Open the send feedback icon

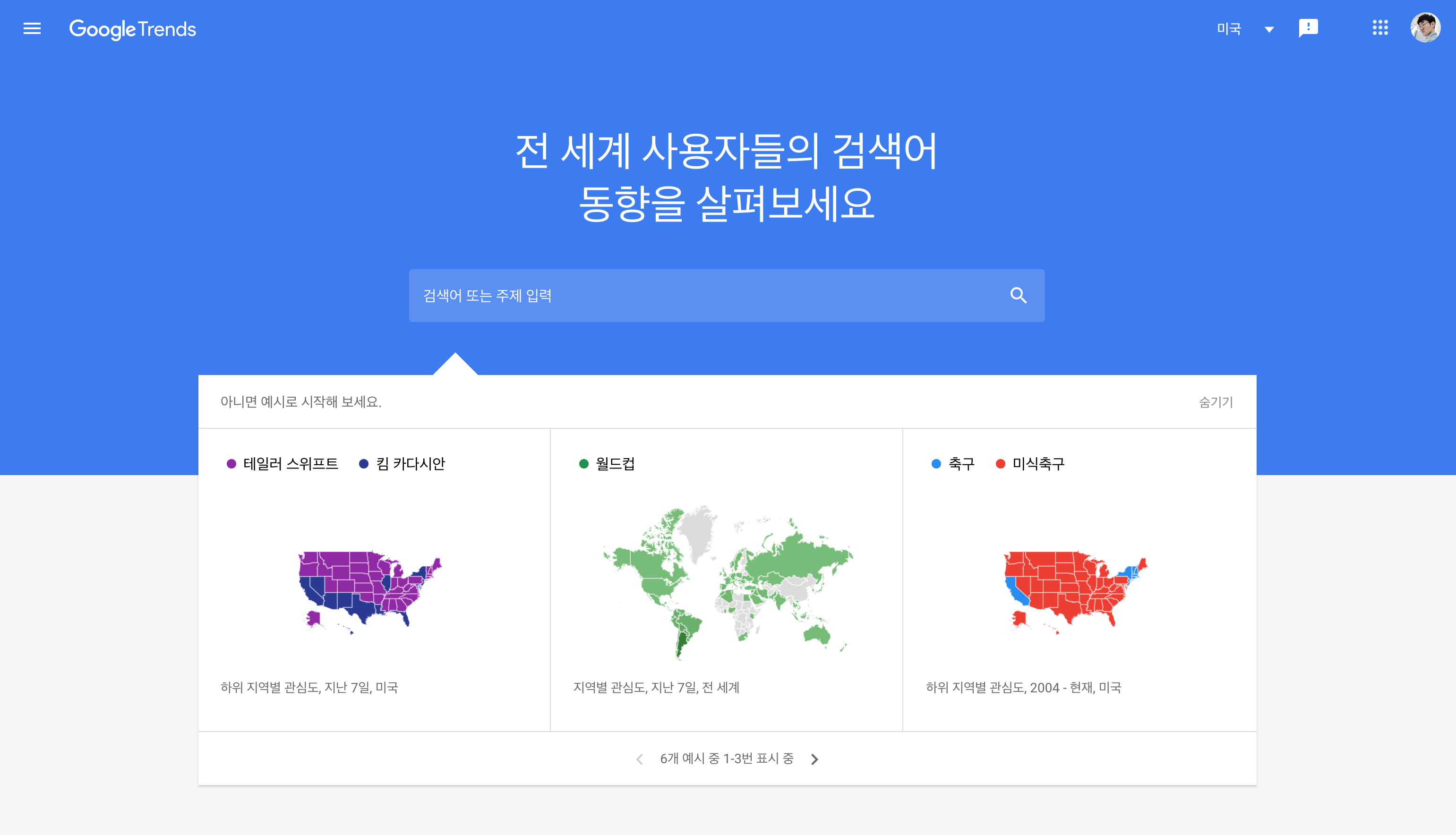tap(1308, 27)
